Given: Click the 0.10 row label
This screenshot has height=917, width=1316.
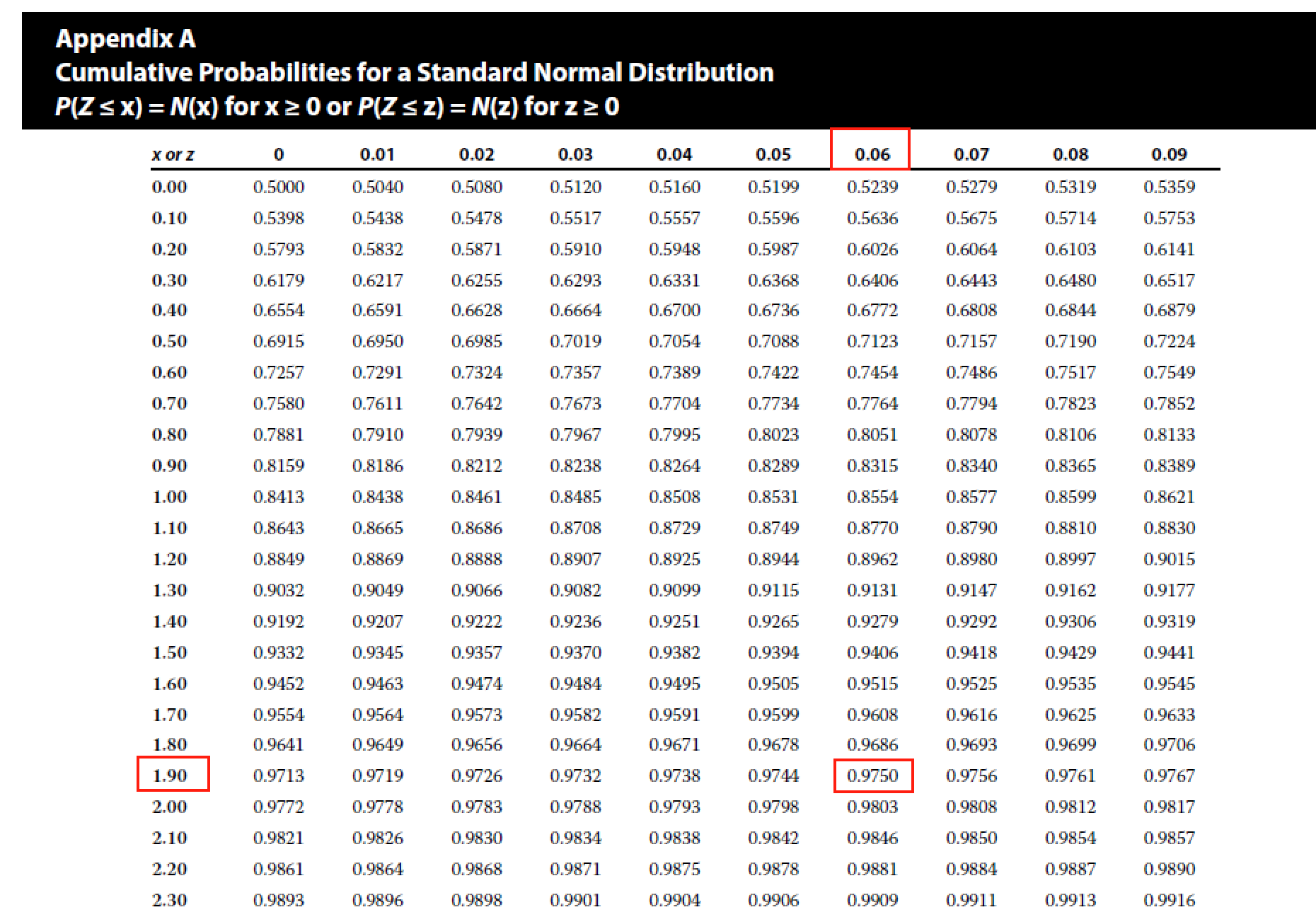Looking at the screenshot, I should pyautogui.click(x=170, y=218).
